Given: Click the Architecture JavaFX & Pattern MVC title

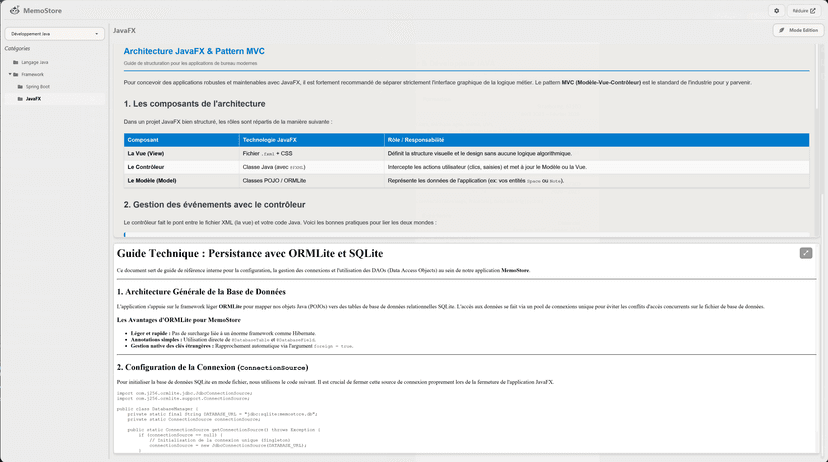Looking at the screenshot, I should 194,51.
